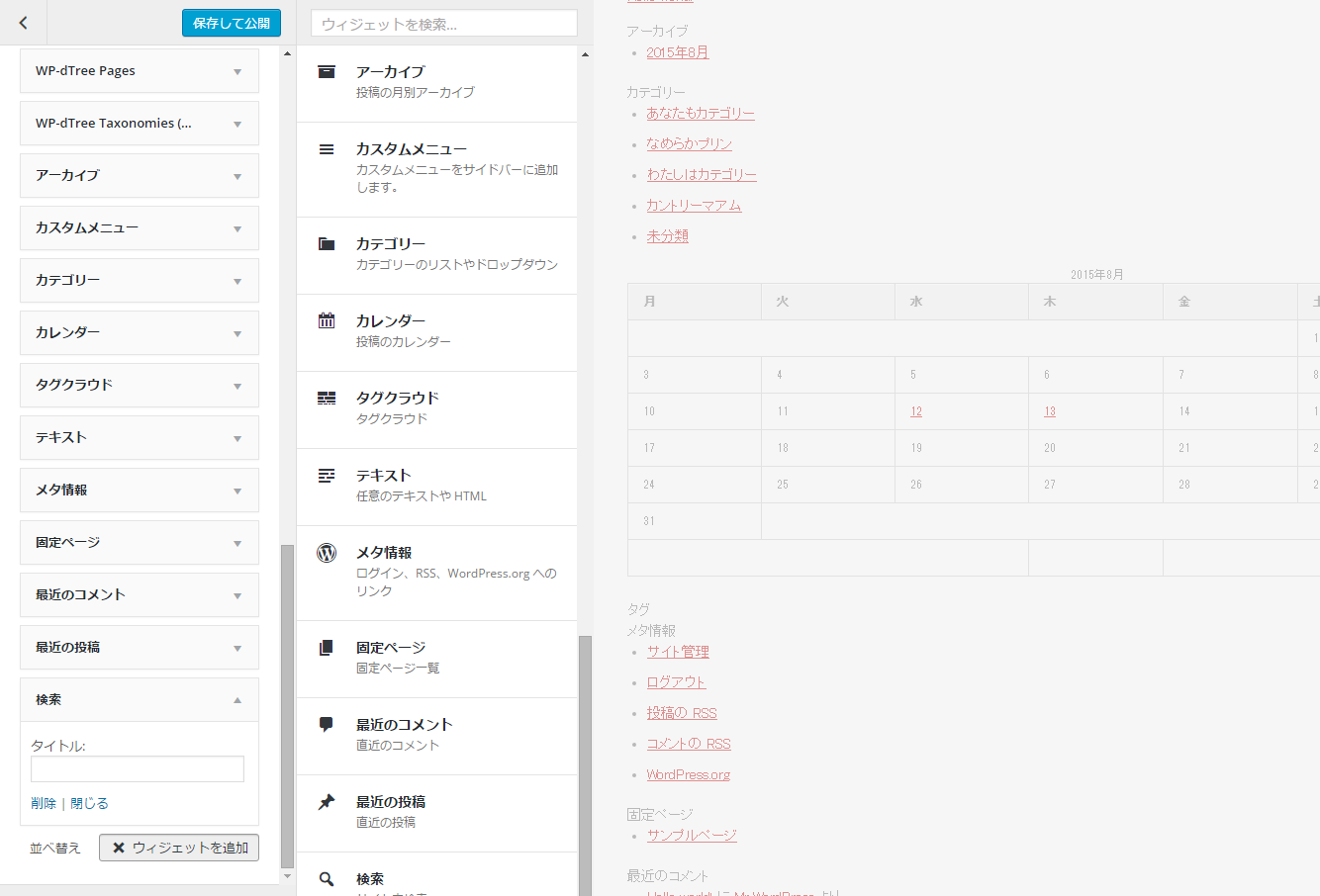Image resolution: width=1320 pixels, height=896 pixels.
Task: Focus the ウィジェットを検索 search field
Action: coord(444,24)
